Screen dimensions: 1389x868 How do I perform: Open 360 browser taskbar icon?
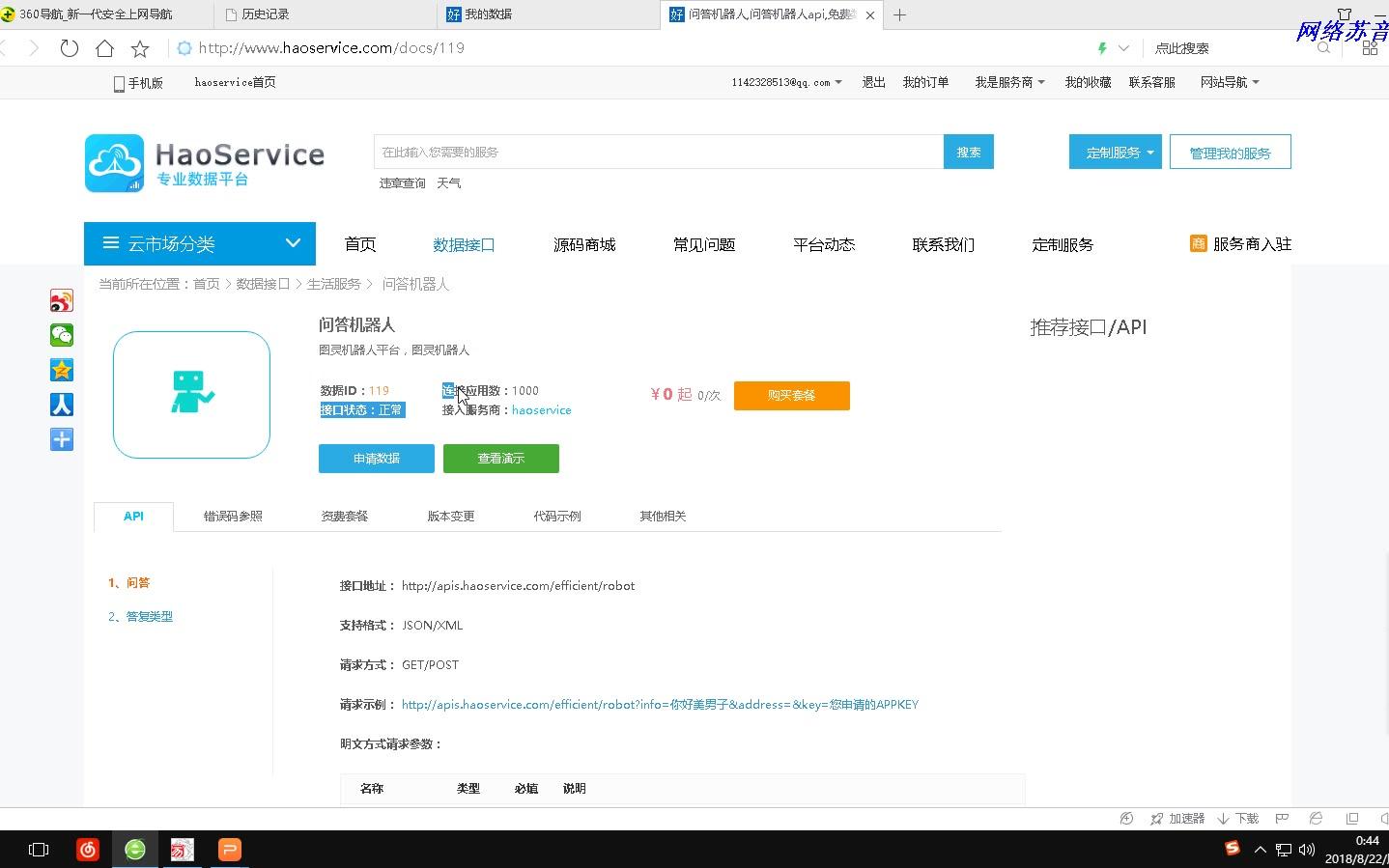point(135,850)
